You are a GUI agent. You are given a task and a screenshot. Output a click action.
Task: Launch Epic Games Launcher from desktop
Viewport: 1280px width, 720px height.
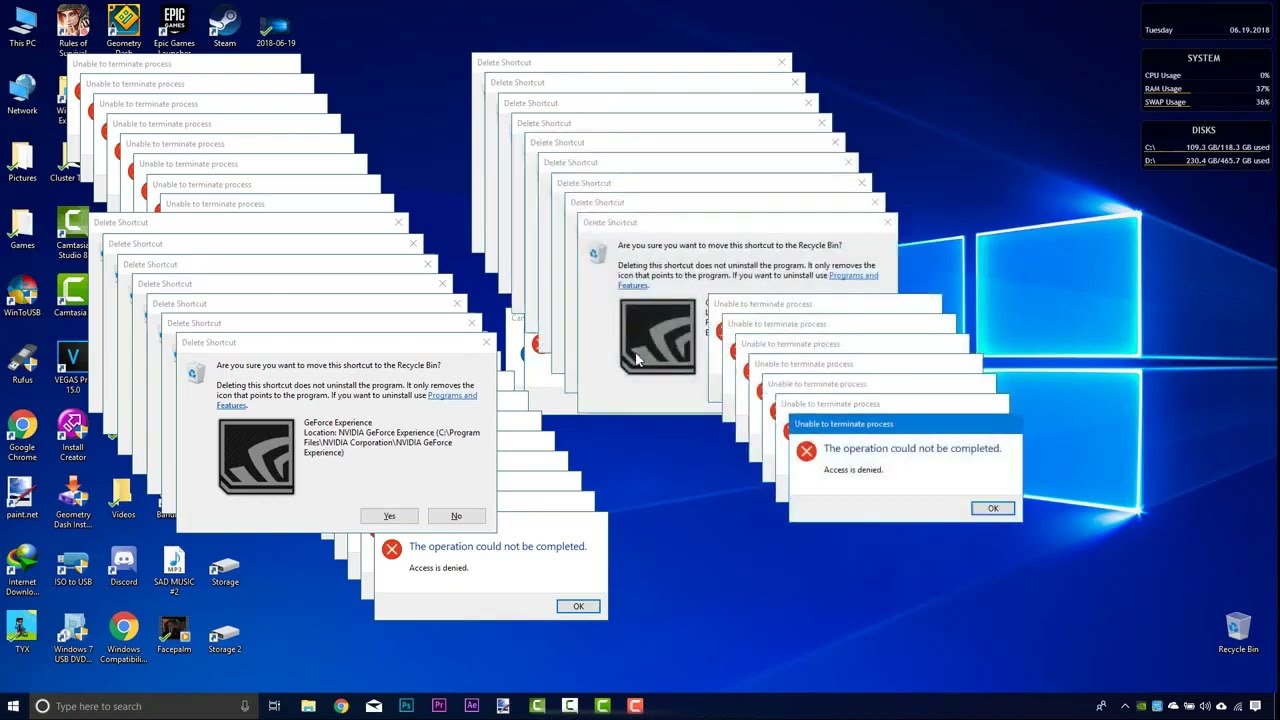(x=174, y=29)
